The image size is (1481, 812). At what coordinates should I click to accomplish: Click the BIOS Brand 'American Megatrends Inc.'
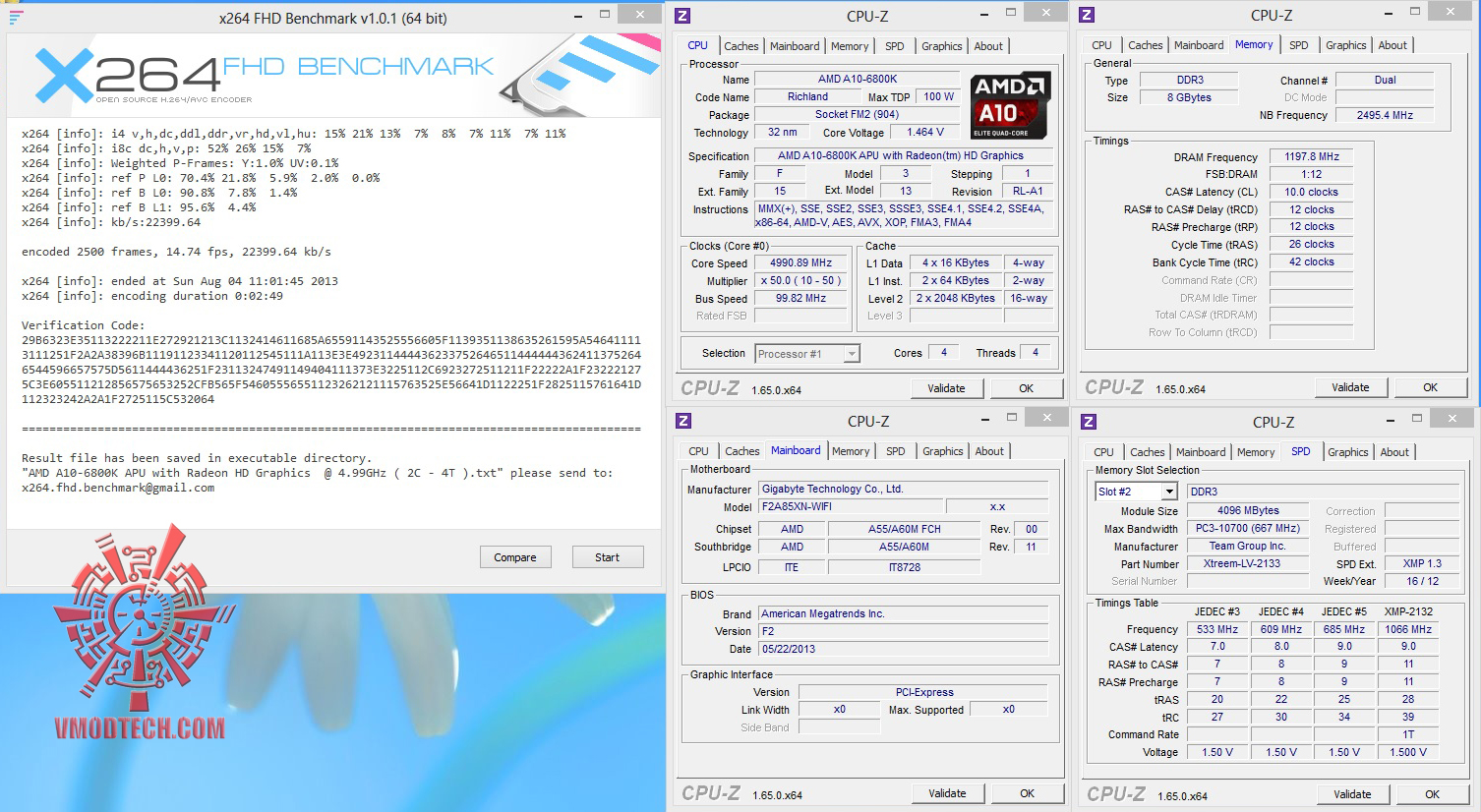(x=904, y=614)
